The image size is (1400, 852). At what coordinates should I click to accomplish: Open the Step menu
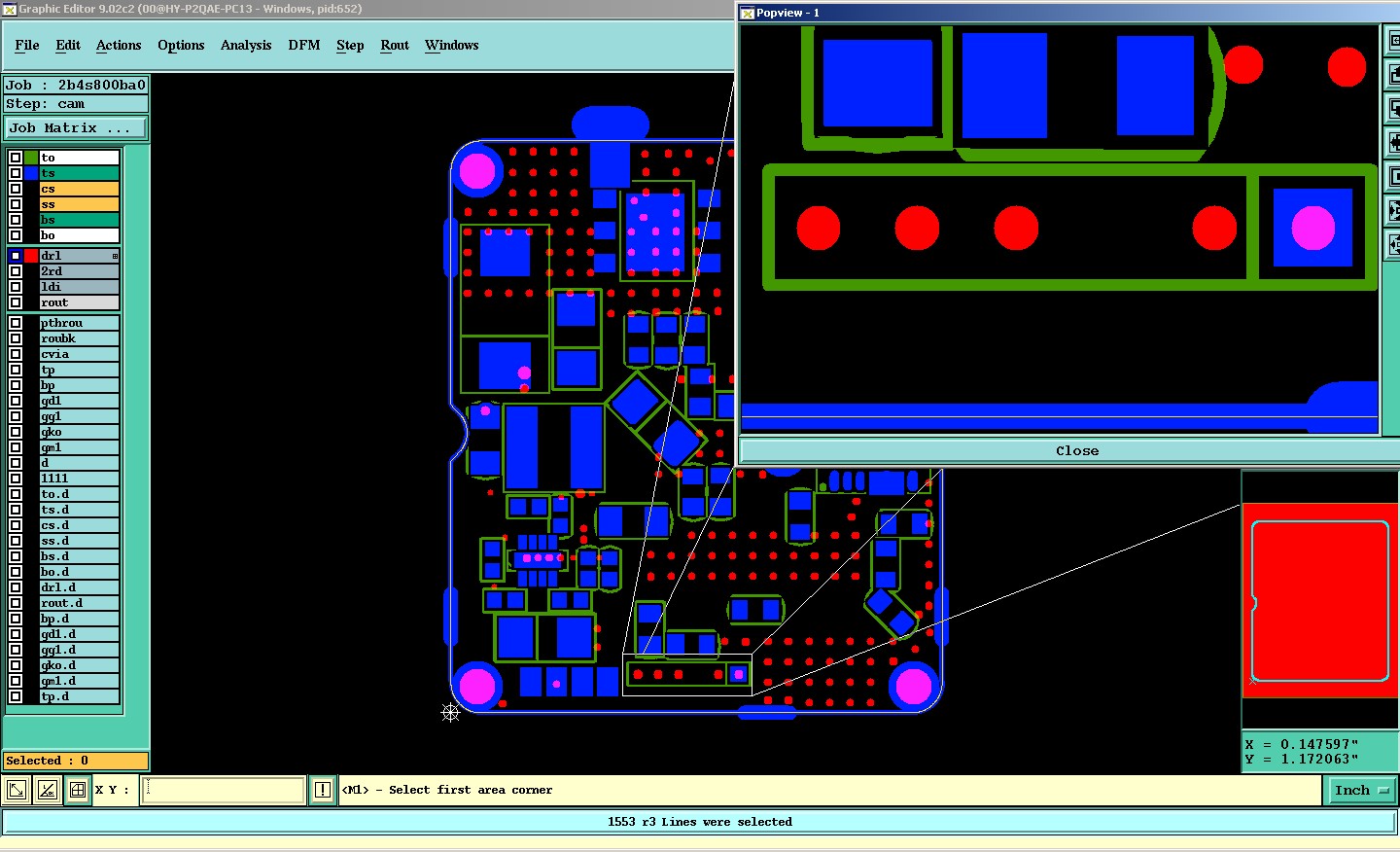(350, 45)
